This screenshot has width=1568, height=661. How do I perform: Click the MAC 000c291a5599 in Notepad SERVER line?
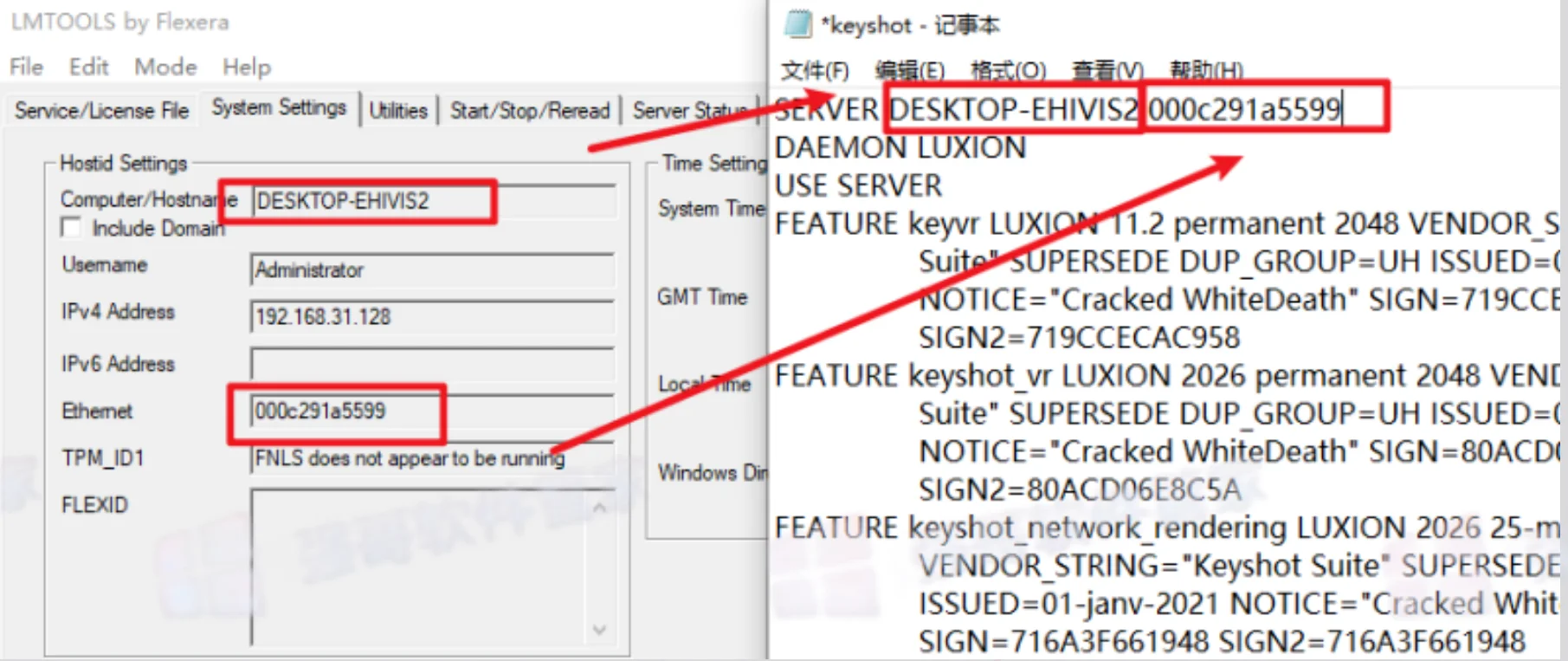1244,109
